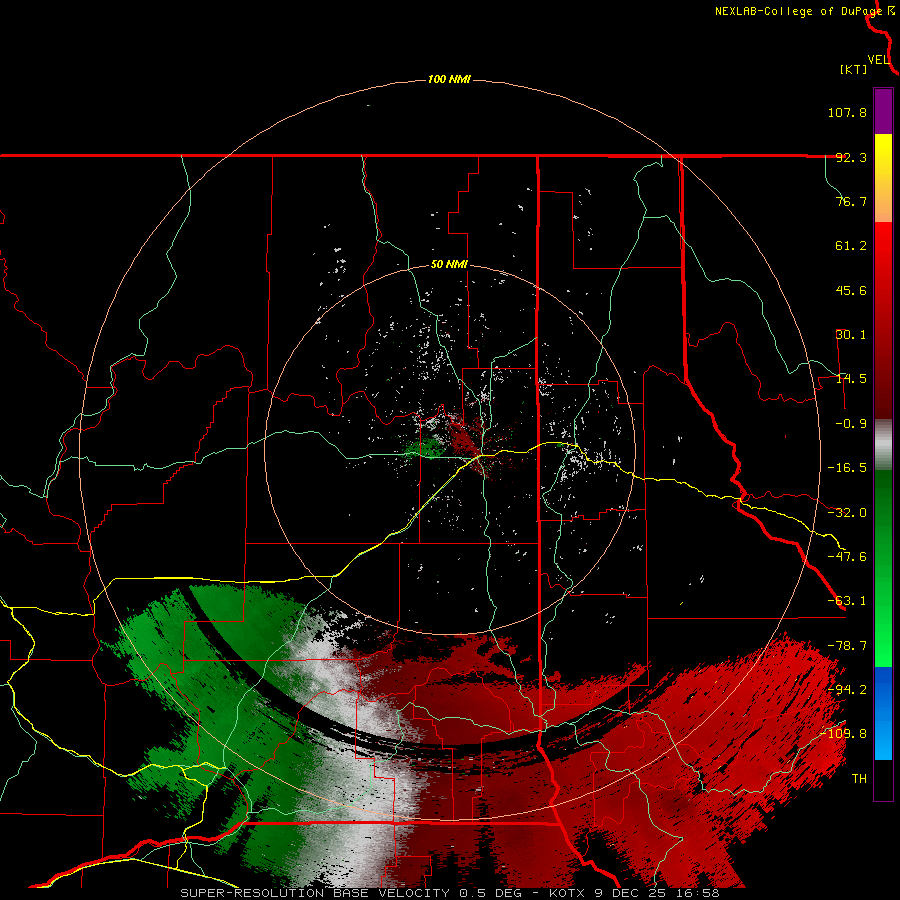Click the -47.6 value on the velocity scale

(x=847, y=557)
